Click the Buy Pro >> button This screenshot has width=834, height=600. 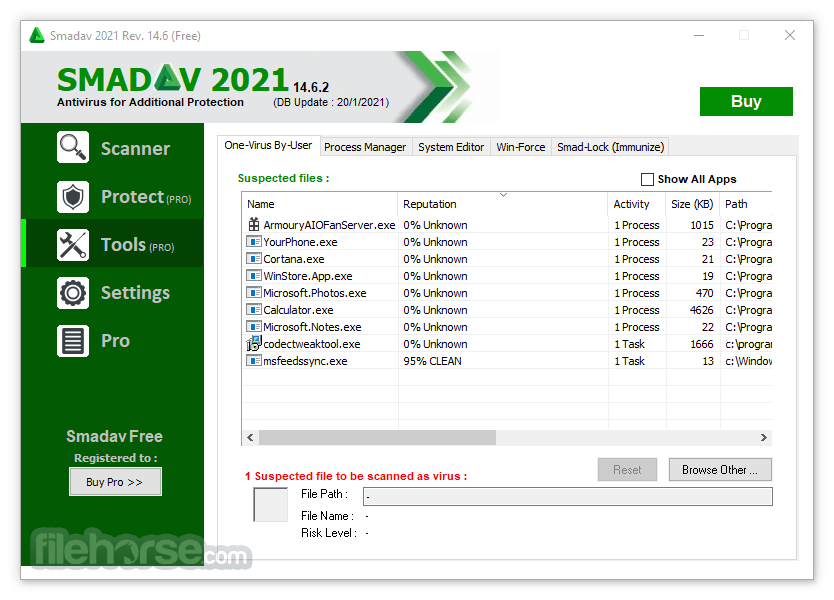click(115, 482)
